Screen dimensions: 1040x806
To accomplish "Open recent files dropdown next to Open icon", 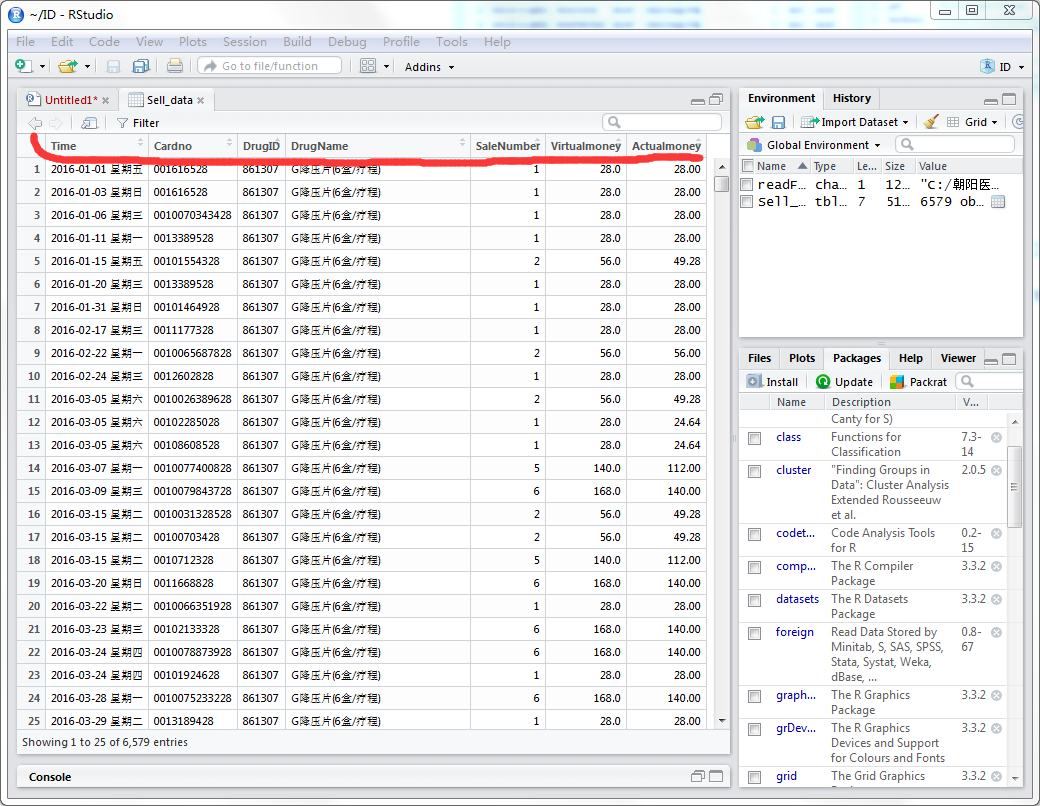I will (87, 67).
